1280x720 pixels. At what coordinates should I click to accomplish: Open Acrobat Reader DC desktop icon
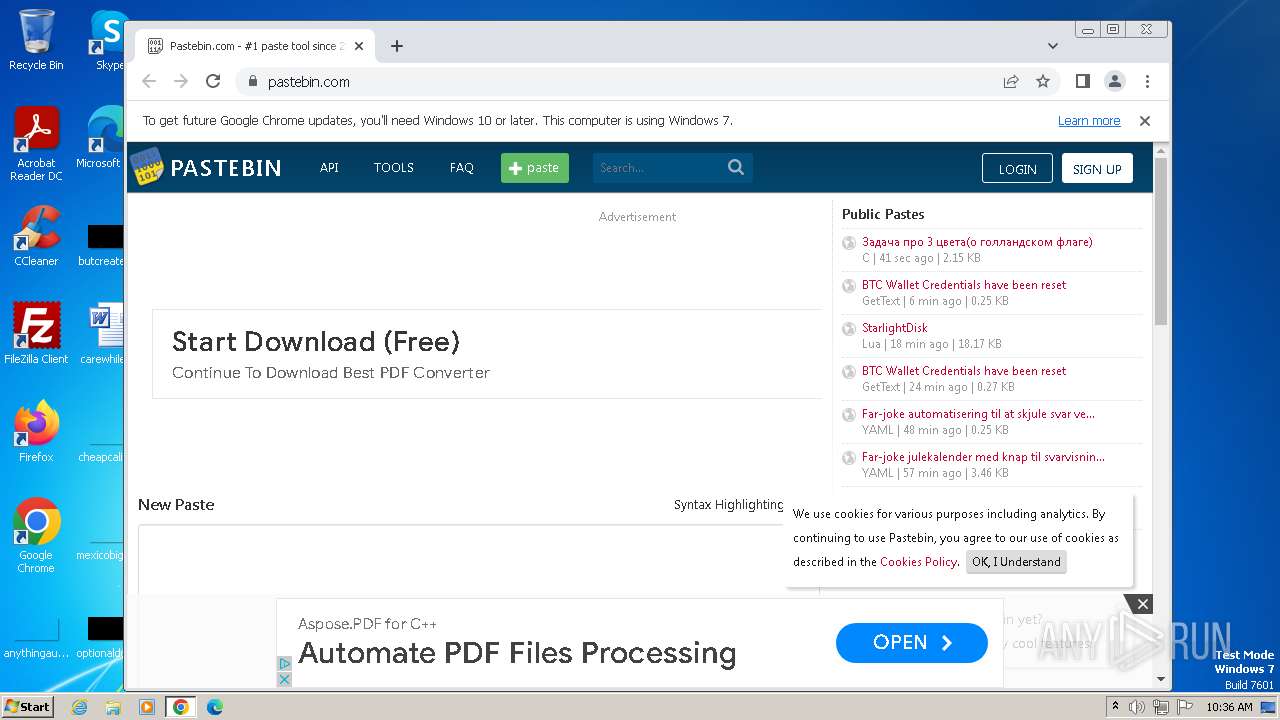(x=36, y=145)
